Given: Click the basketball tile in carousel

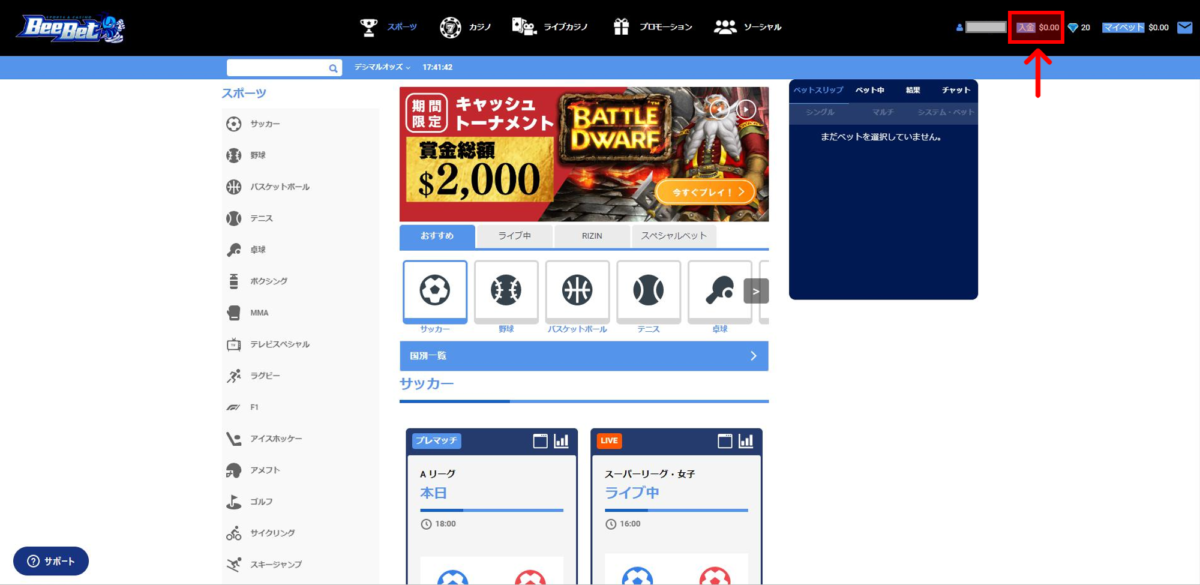Looking at the screenshot, I should tap(577, 292).
